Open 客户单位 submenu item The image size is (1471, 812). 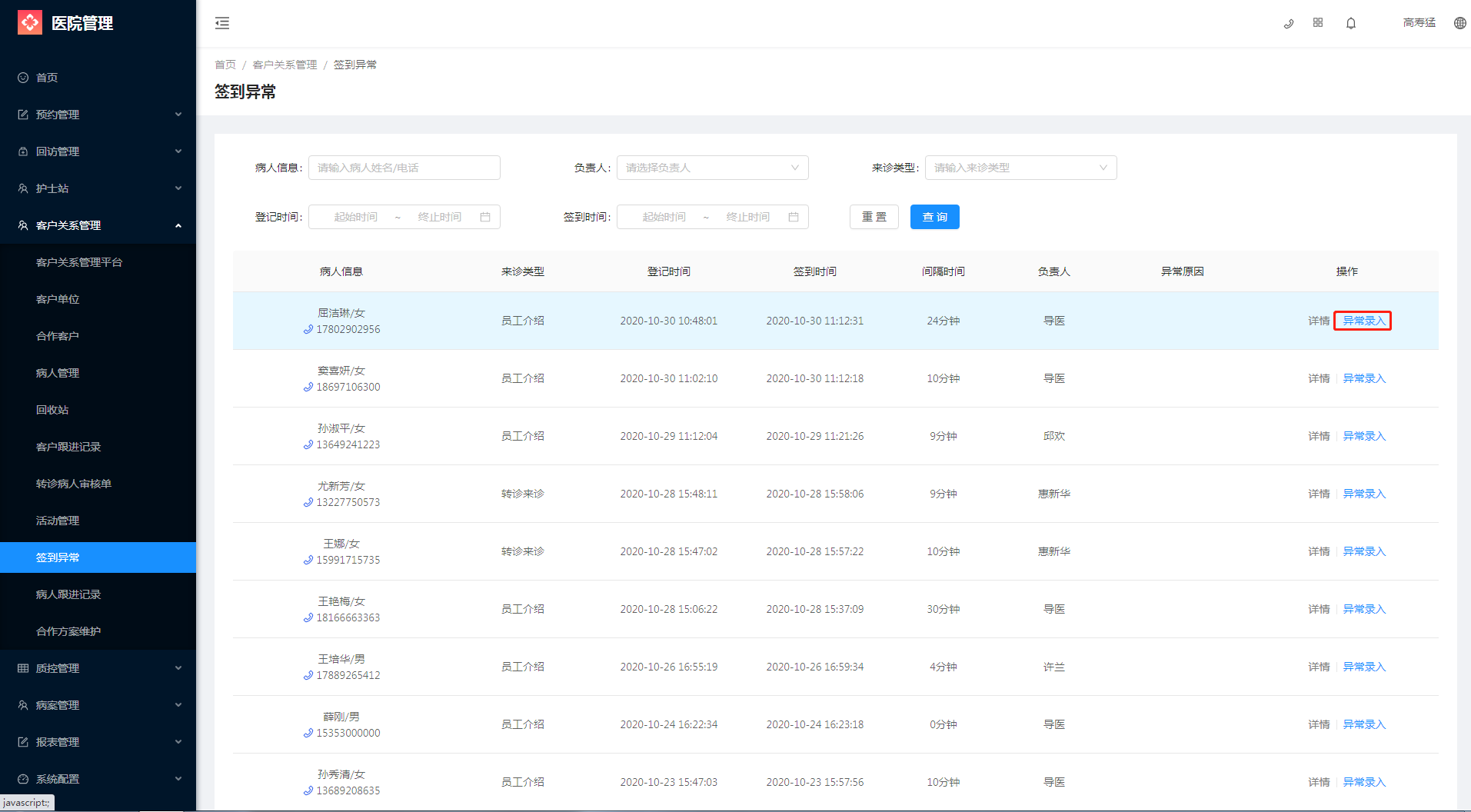pyautogui.click(x=98, y=299)
